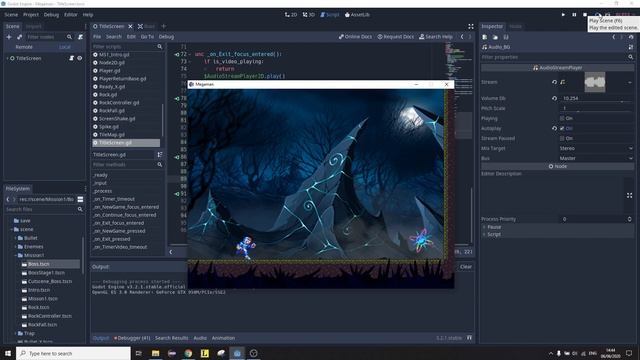640x360 pixels.
Task: Expand the Editor Description text box
Action: point(629,196)
